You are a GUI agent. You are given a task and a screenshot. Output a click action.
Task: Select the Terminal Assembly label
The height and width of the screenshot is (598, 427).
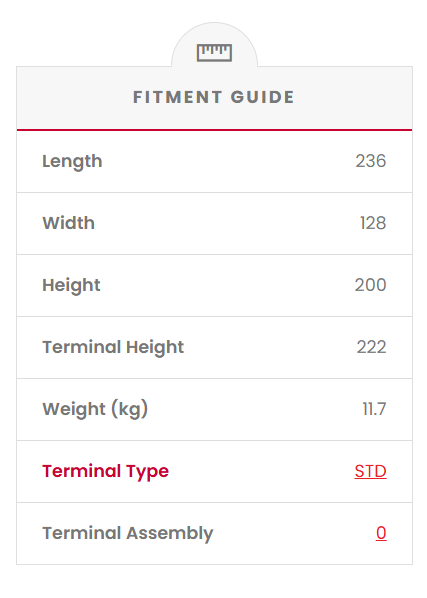click(x=128, y=534)
